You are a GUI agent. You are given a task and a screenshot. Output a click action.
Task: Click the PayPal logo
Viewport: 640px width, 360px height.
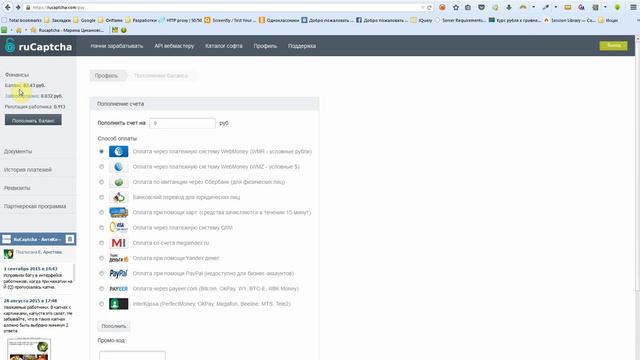pyautogui.click(x=118, y=273)
